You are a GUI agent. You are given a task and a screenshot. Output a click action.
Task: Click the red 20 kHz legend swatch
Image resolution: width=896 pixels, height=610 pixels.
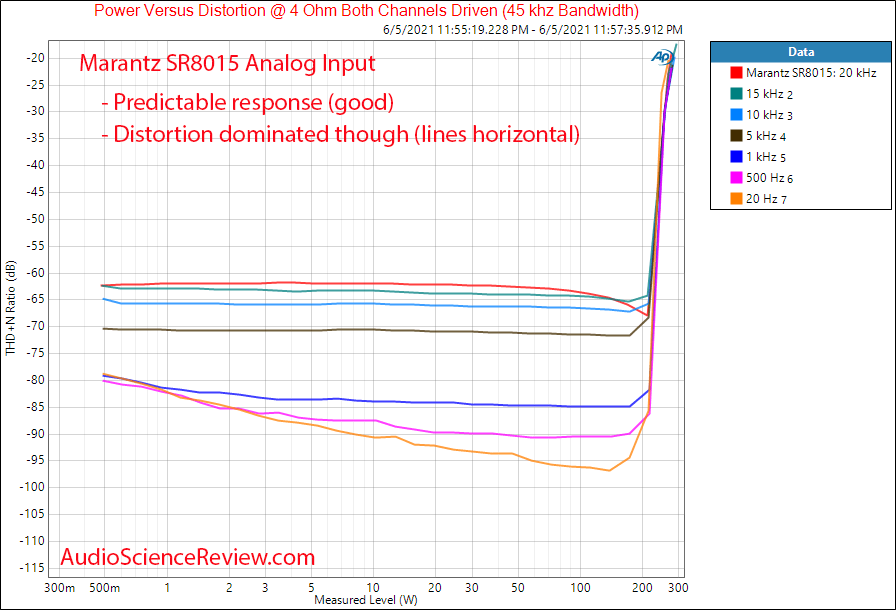(736, 73)
